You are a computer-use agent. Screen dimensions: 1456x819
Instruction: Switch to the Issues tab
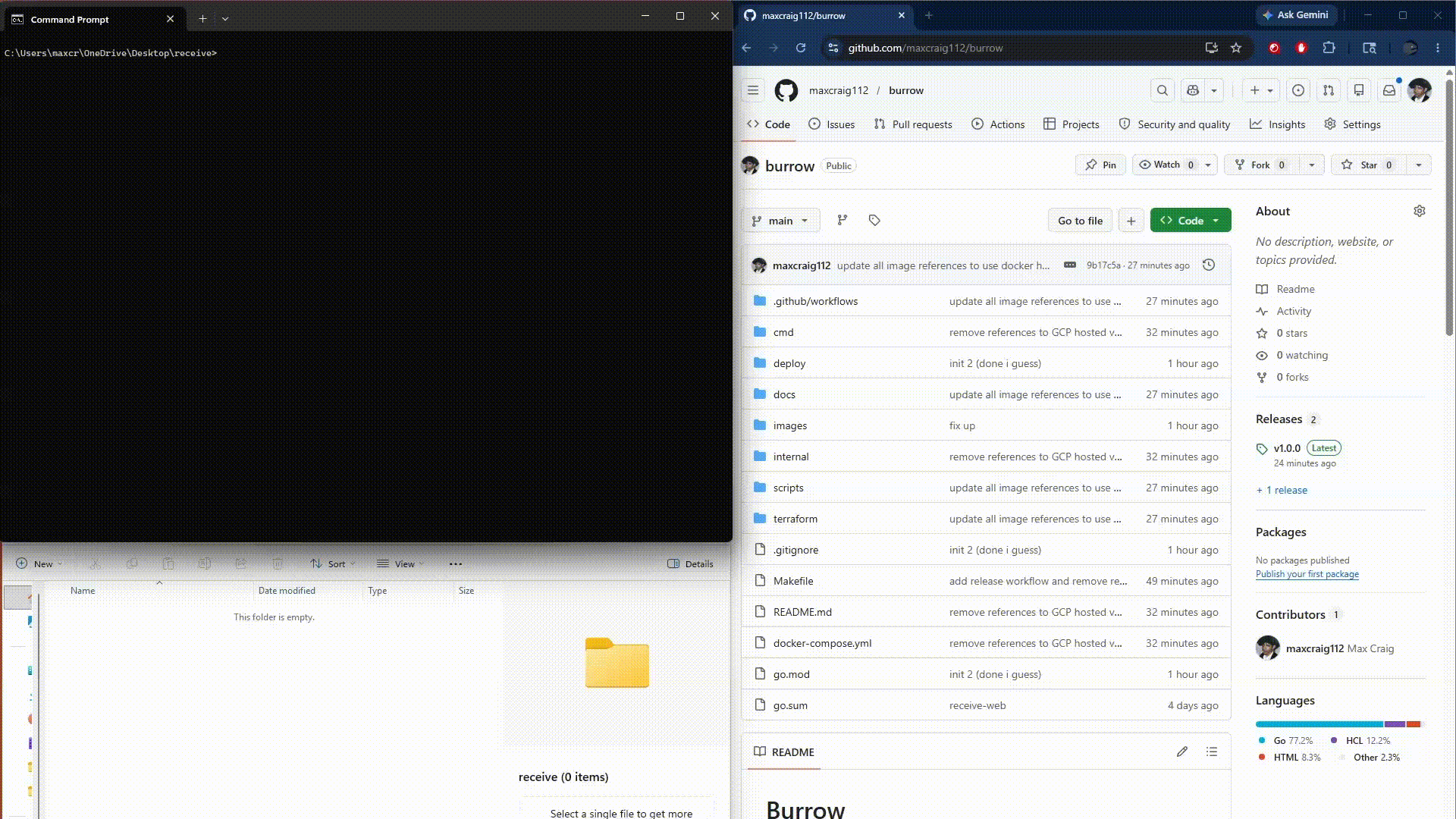[832, 124]
